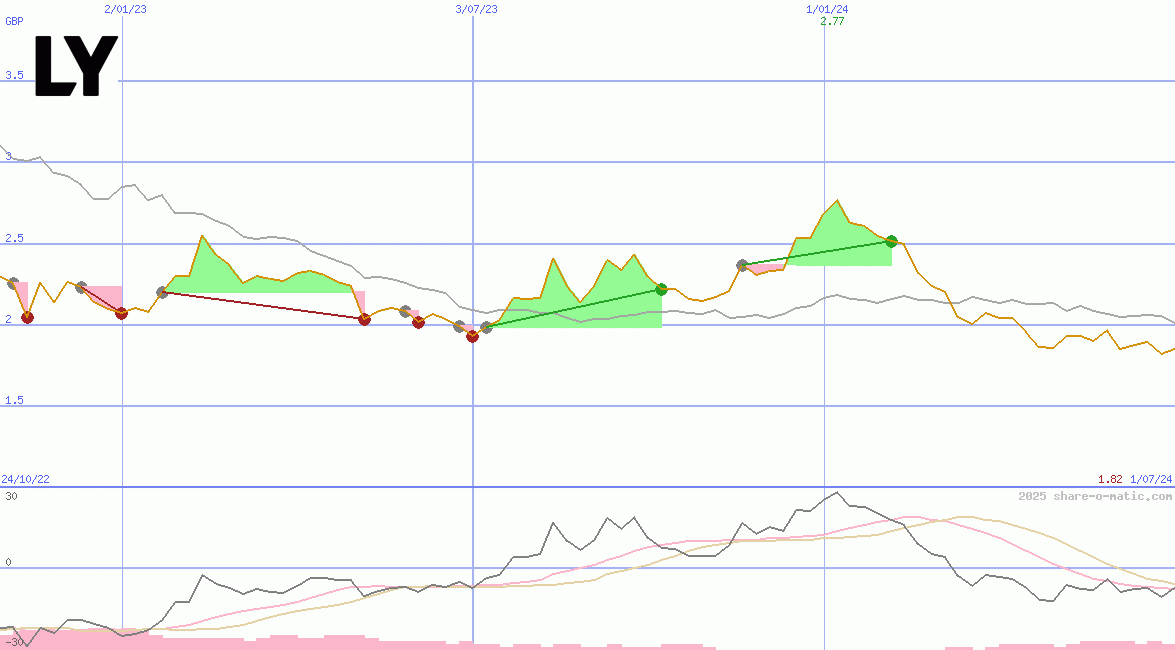Select the 24/10/22 start date label
Viewport: 1175px width, 650px height.
25,480
